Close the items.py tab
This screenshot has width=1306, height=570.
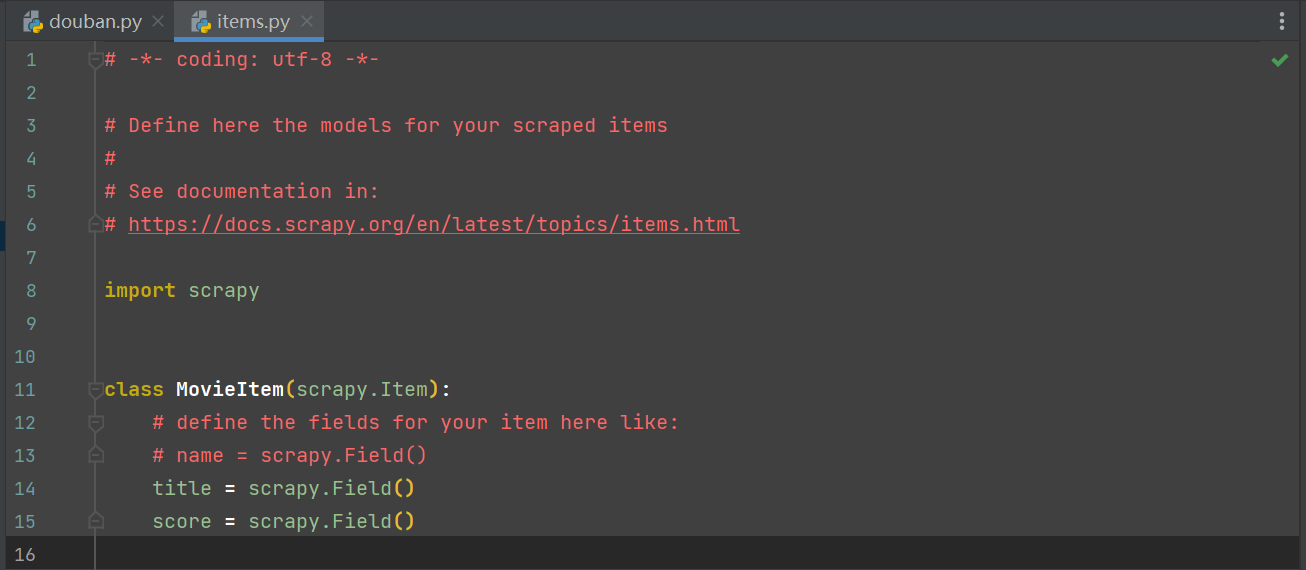[x=307, y=22]
